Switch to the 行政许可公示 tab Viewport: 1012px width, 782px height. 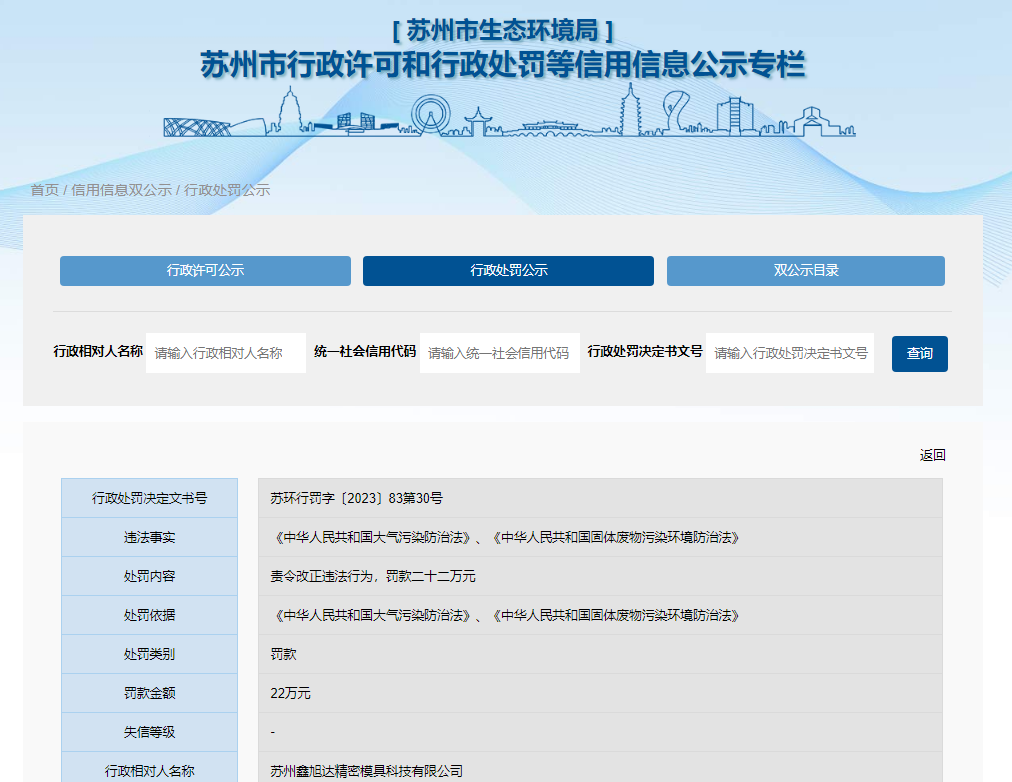click(205, 270)
